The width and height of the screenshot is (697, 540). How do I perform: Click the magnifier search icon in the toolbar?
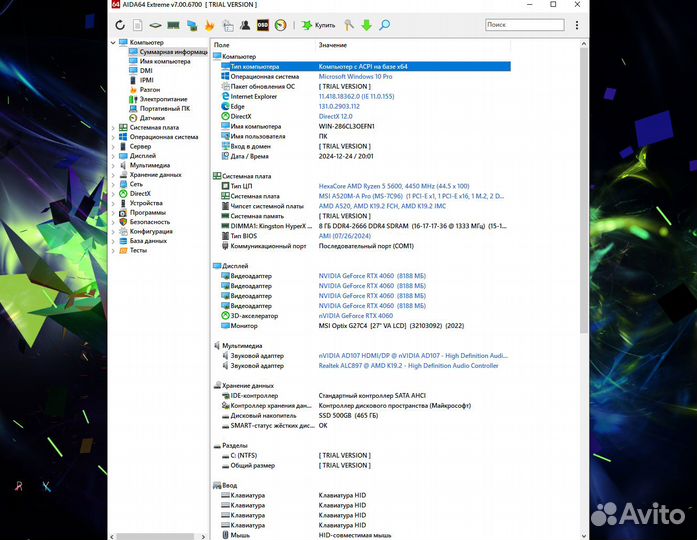385,25
